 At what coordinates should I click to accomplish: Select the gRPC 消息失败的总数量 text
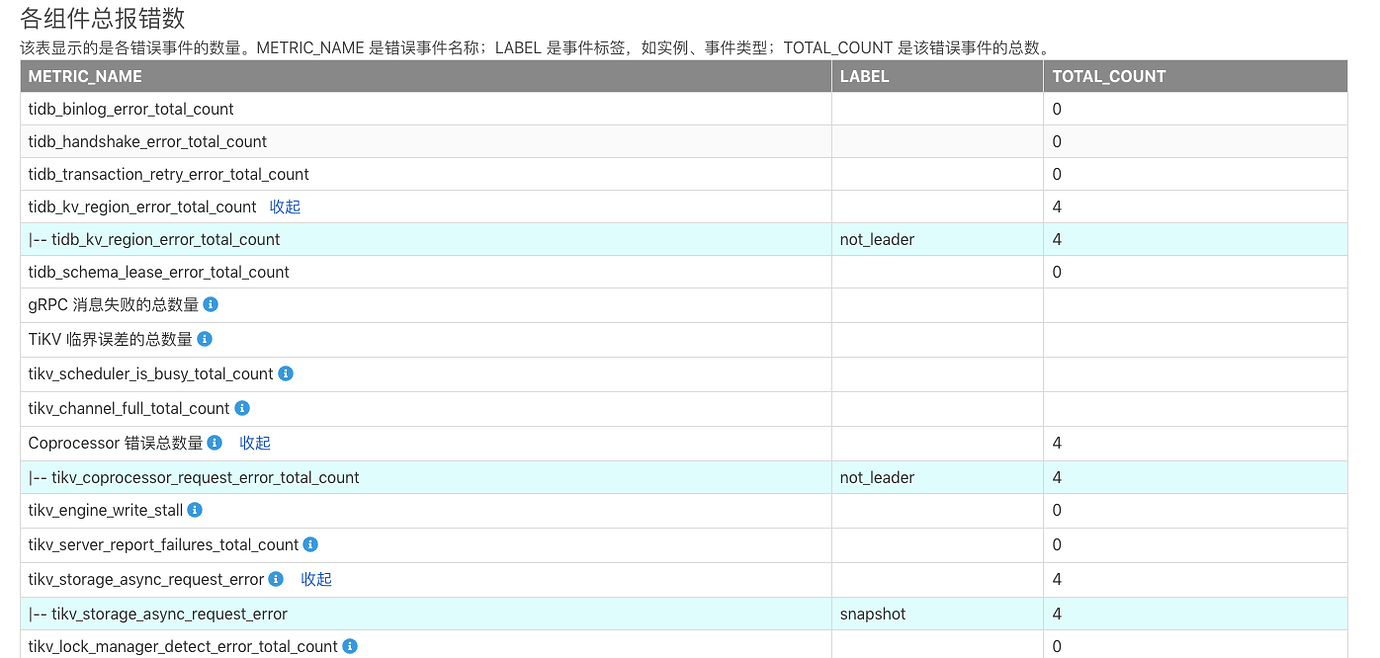(x=114, y=305)
